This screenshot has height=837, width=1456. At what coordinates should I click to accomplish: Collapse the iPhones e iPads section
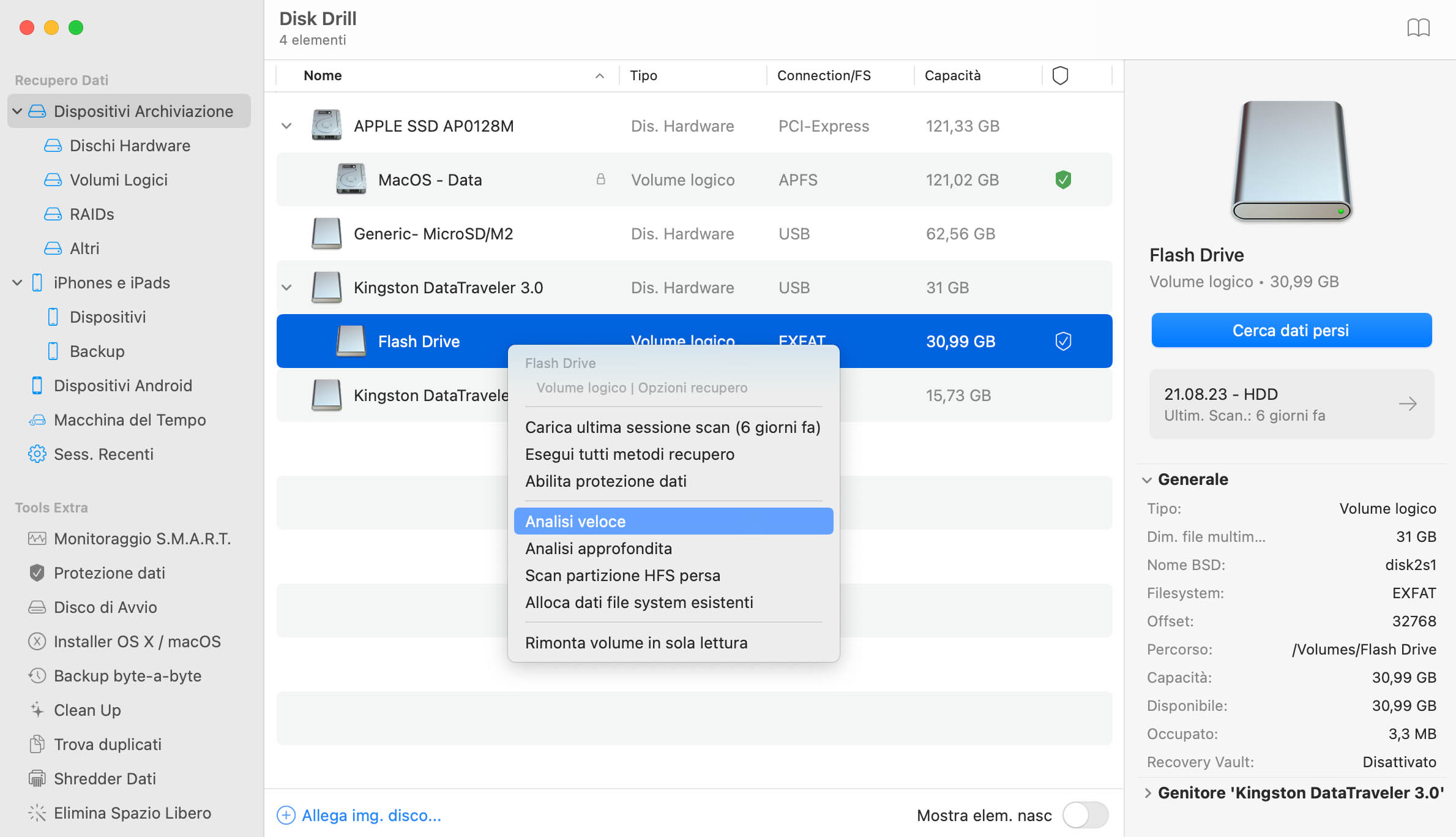pos(17,282)
